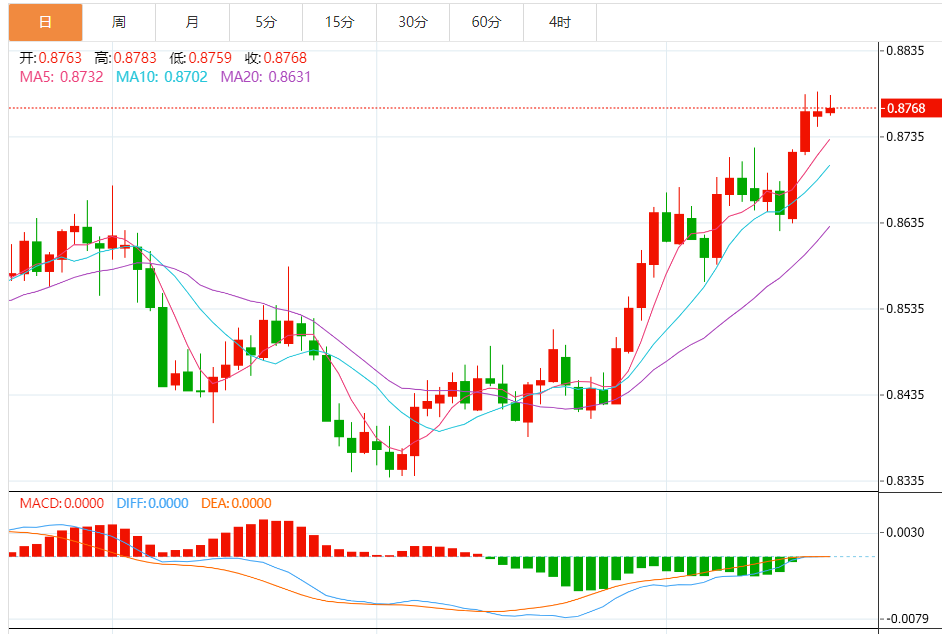
Task: Click the DEA:0.0000 label
Action: [236, 503]
